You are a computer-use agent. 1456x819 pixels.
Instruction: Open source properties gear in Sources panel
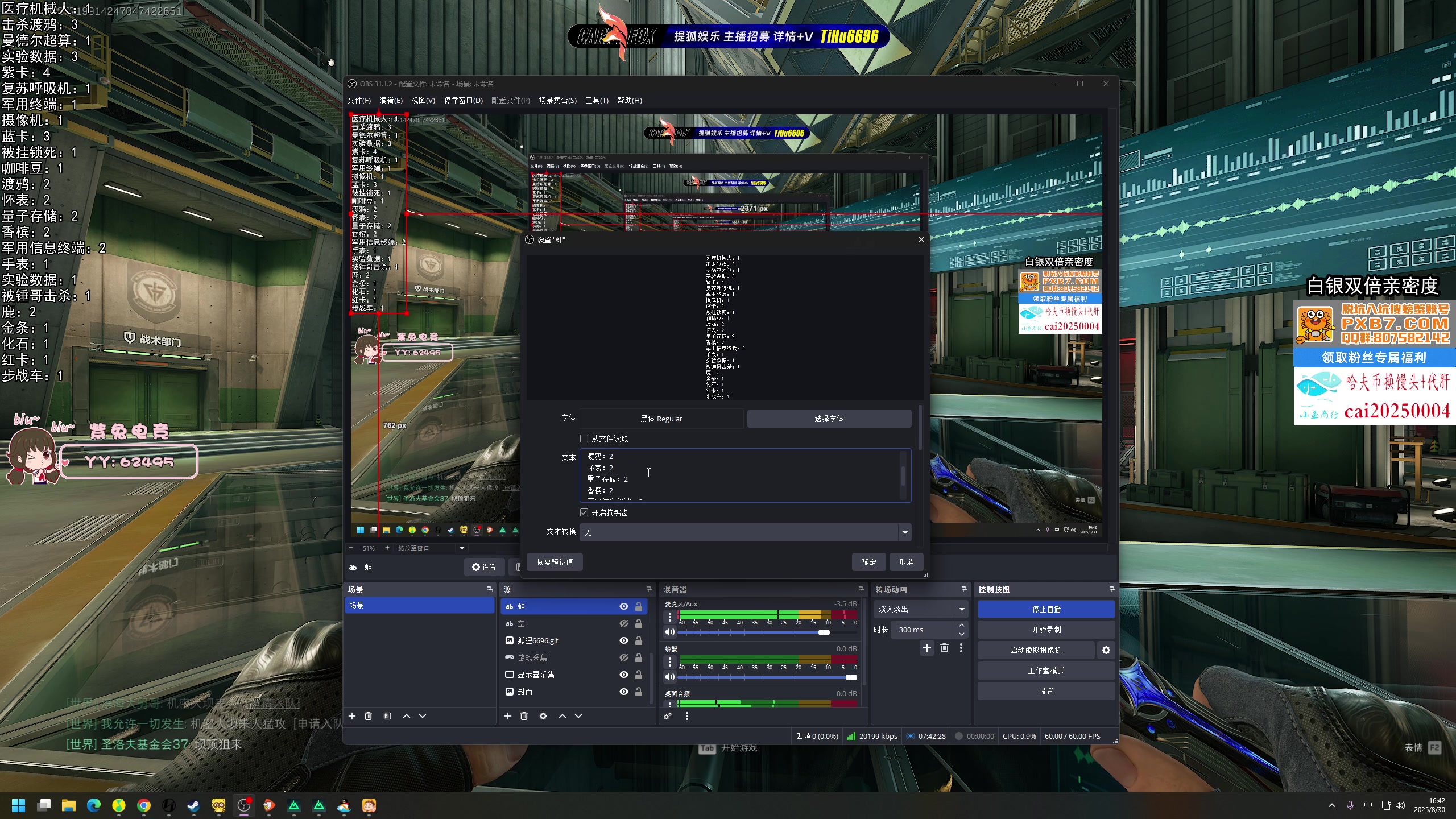[x=543, y=716]
